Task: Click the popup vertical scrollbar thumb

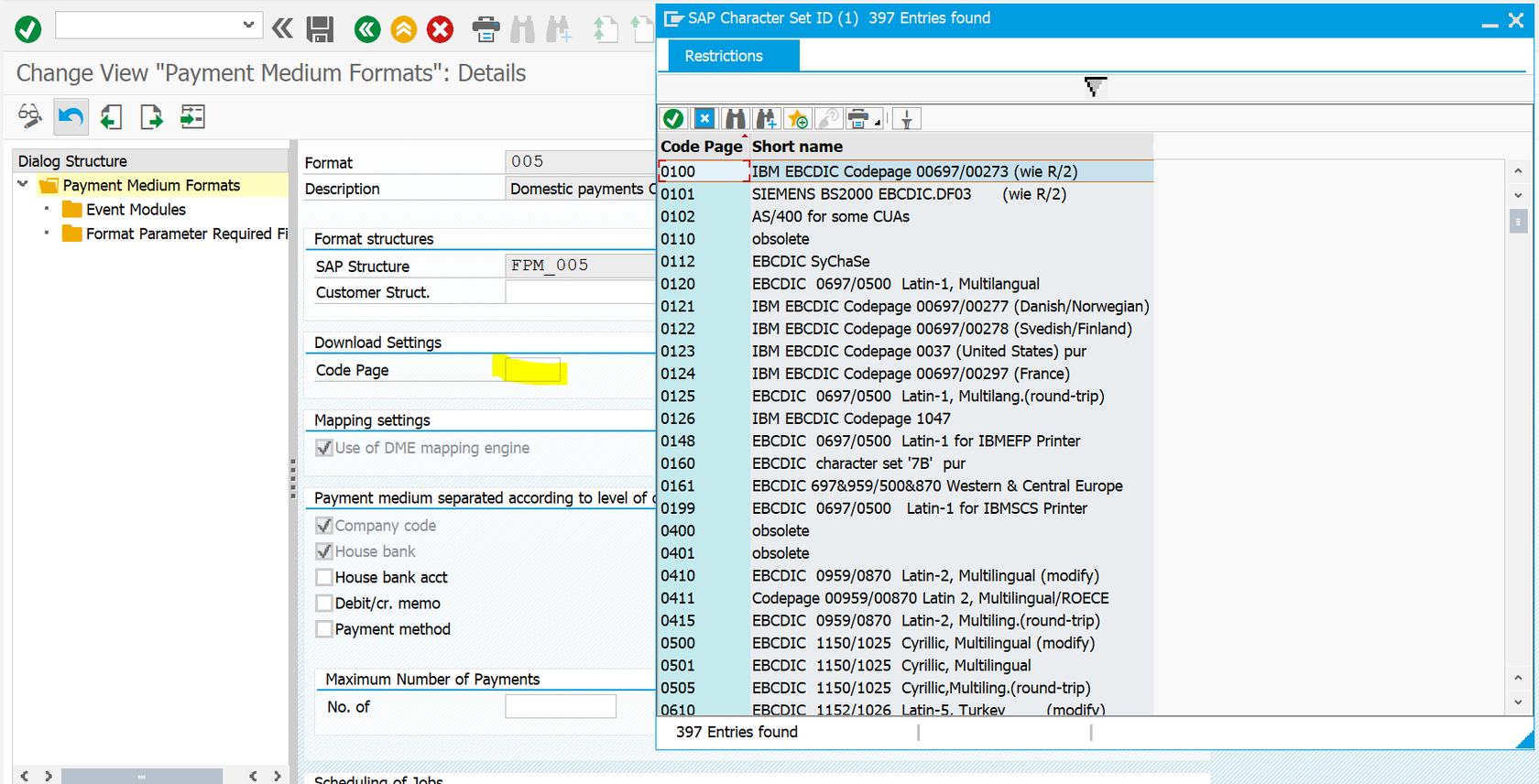Action: 1518,222
